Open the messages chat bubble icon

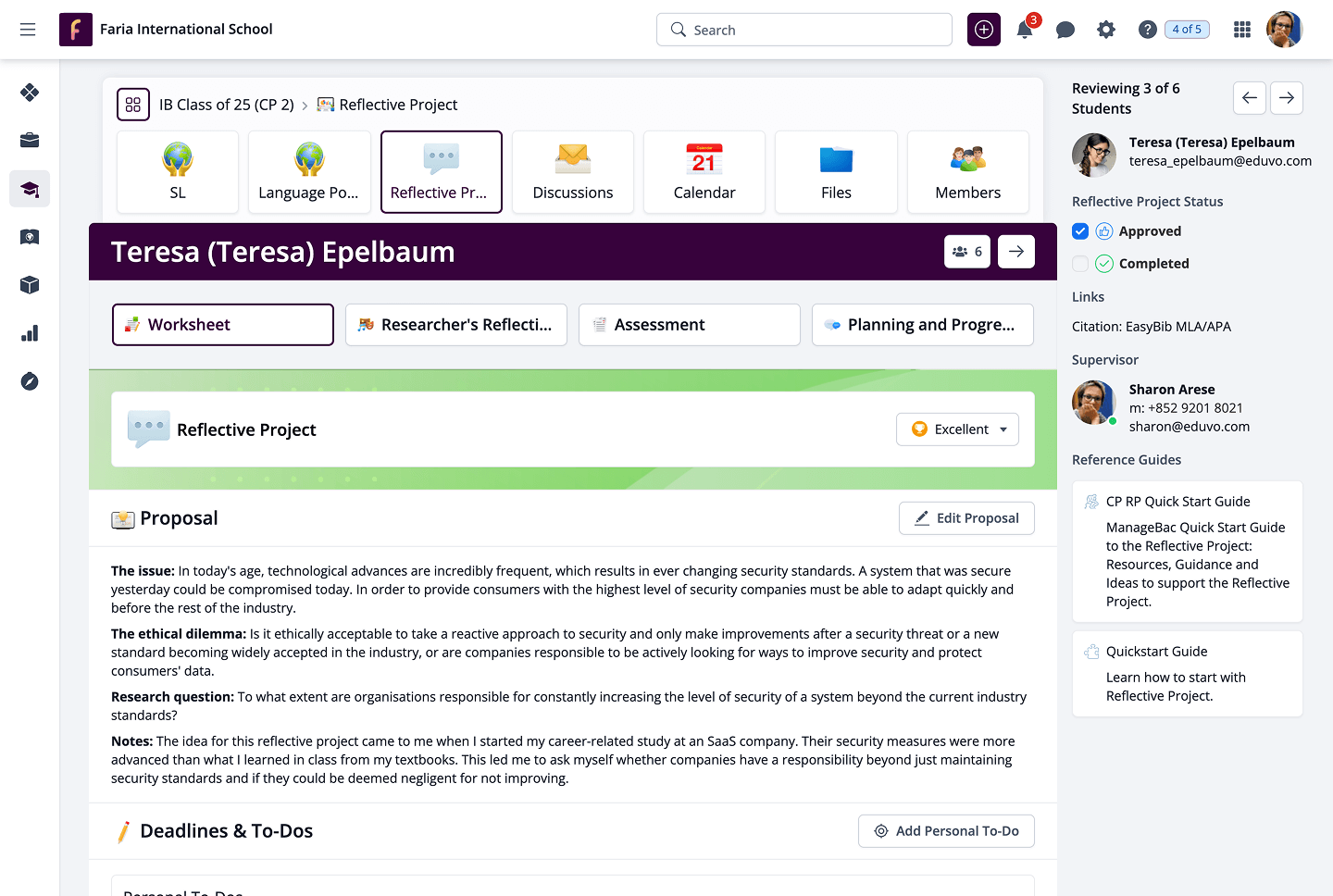1065,30
